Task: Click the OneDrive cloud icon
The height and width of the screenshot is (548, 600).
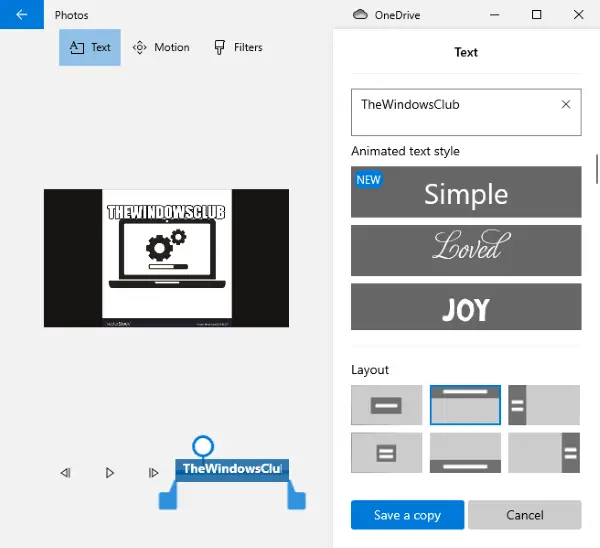Action: 360,15
